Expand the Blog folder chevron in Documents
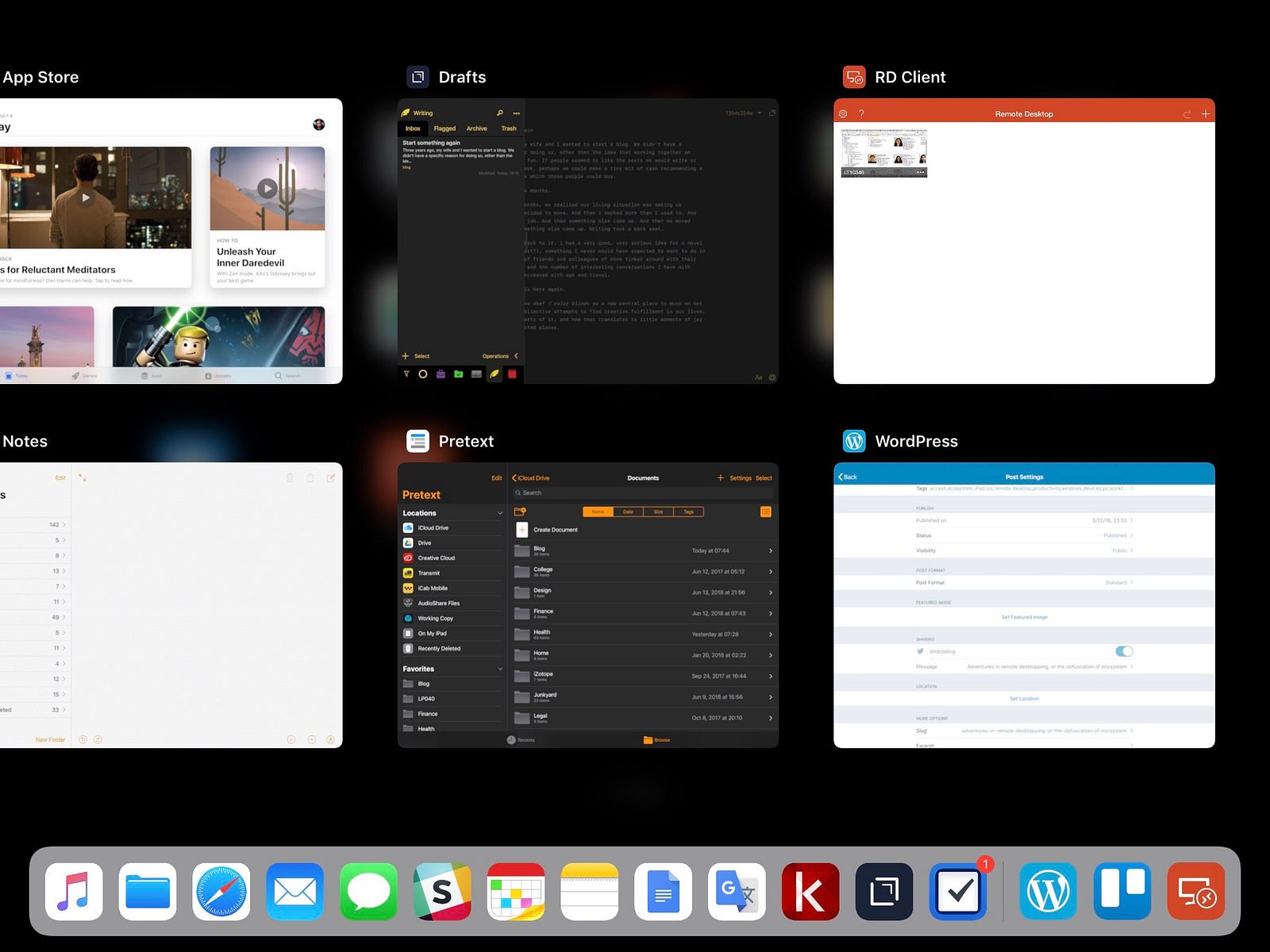1270x952 pixels. 771,551
